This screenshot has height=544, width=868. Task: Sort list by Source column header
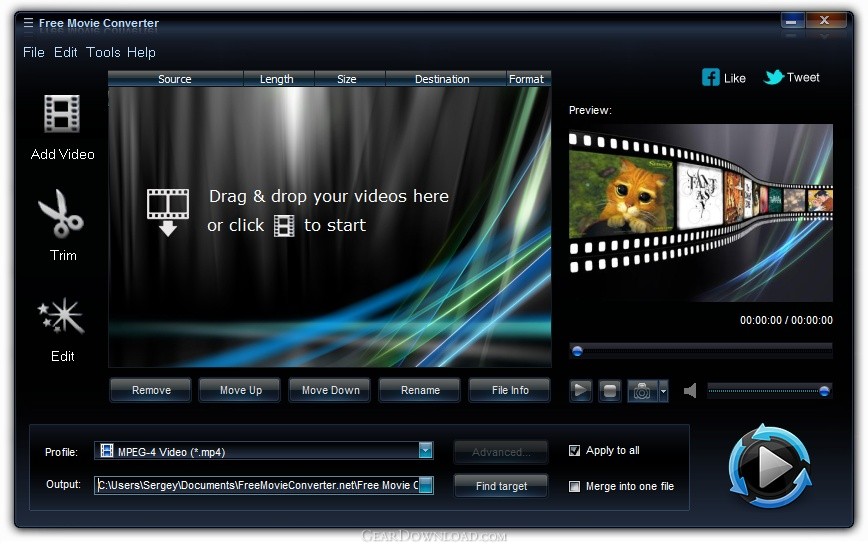175,79
